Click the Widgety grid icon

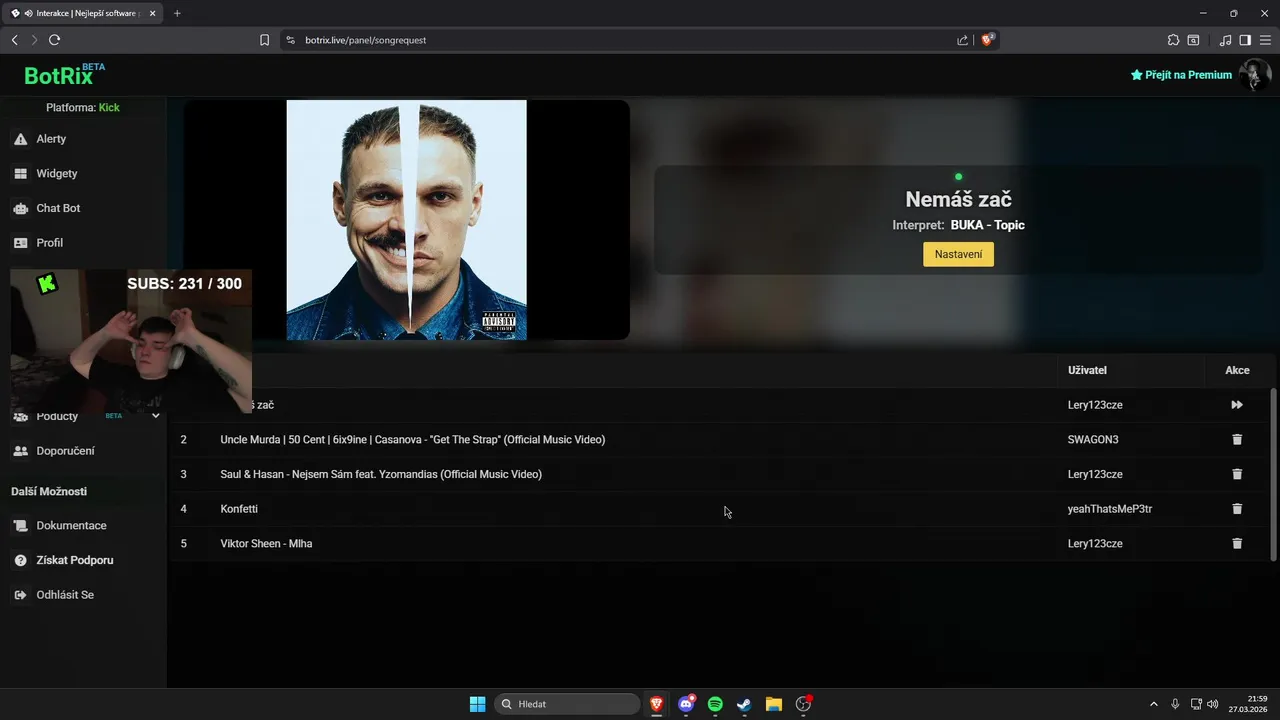point(20,173)
